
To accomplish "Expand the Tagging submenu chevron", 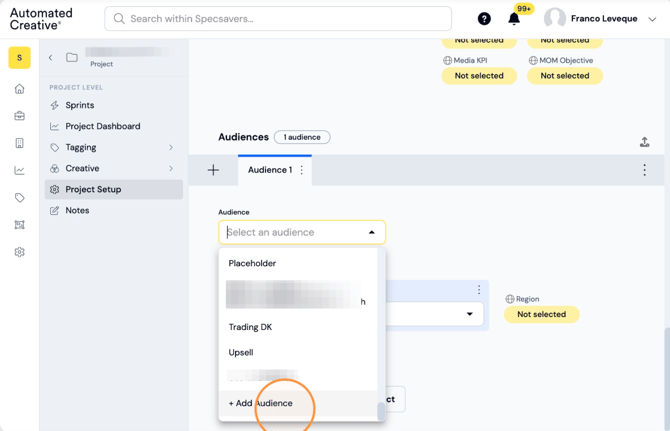I will [171, 147].
